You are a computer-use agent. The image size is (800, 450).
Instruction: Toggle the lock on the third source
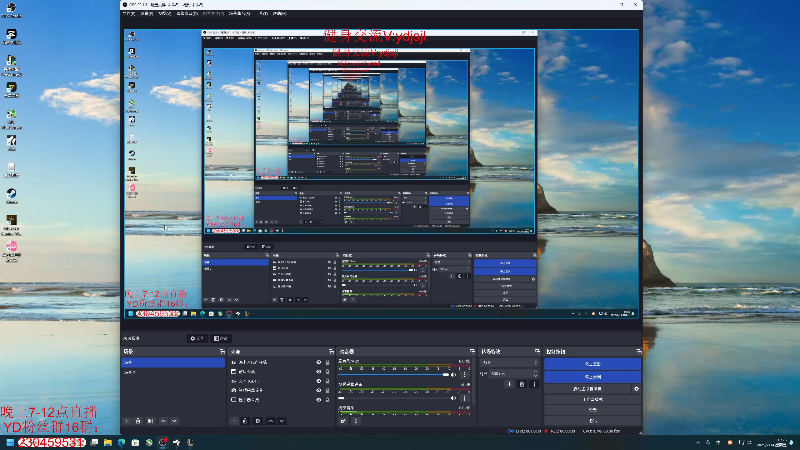(328, 381)
